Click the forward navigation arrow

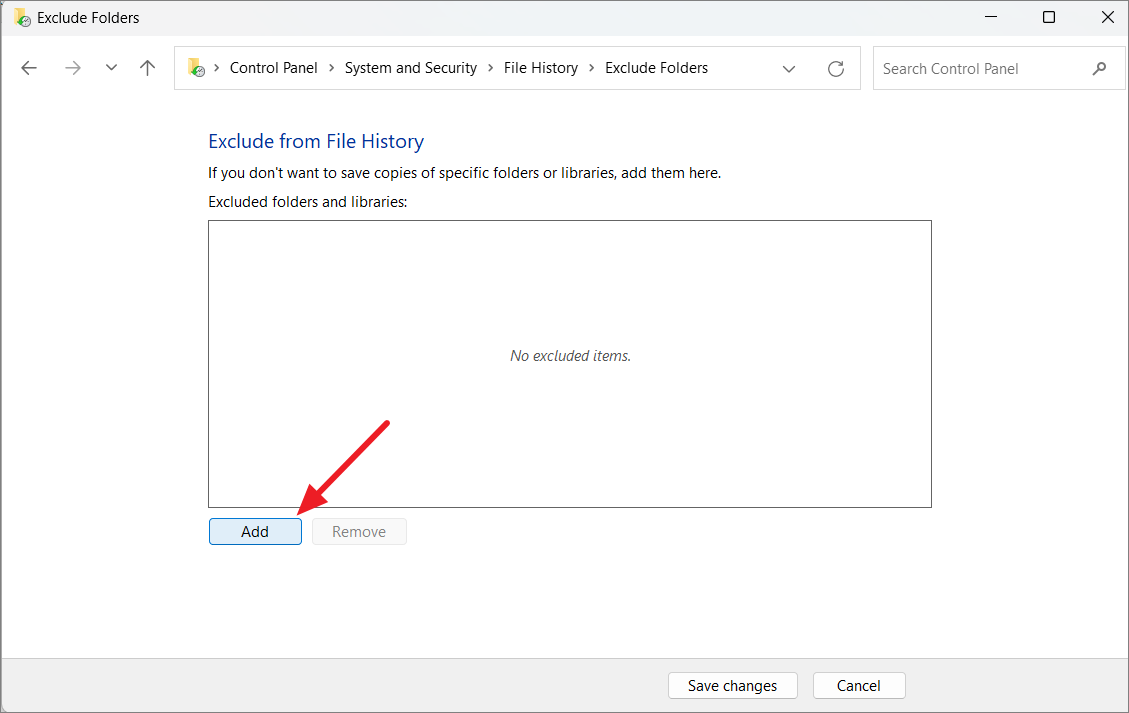click(72, 67)
